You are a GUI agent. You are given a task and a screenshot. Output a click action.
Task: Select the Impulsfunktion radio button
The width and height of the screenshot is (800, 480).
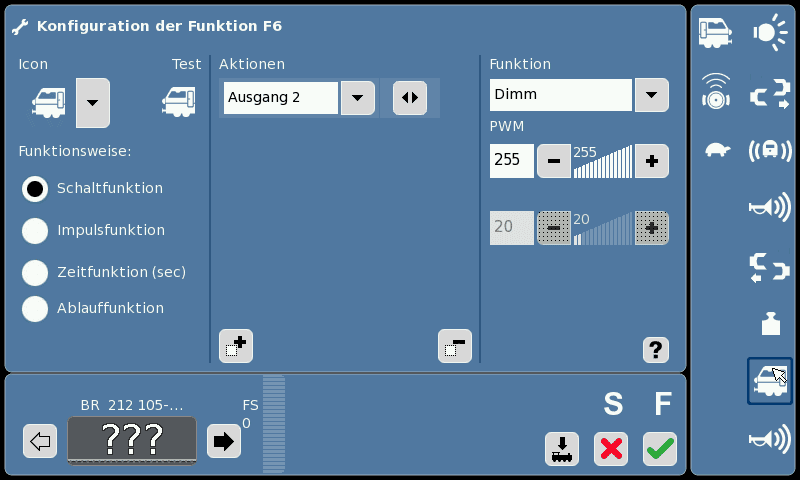pyautogui.click(x=35, y=231)
